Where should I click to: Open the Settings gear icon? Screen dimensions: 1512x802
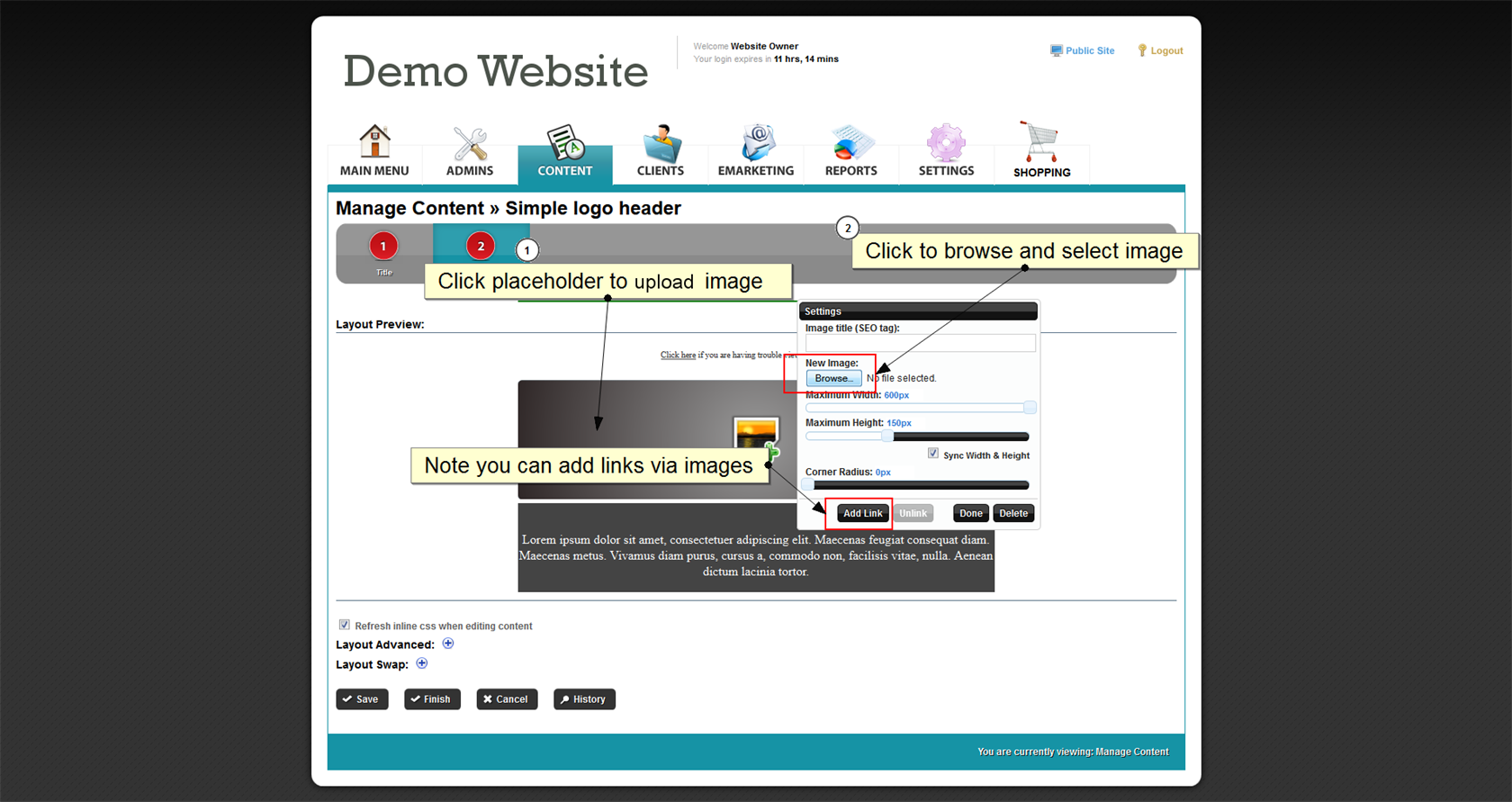click(946, 144)
